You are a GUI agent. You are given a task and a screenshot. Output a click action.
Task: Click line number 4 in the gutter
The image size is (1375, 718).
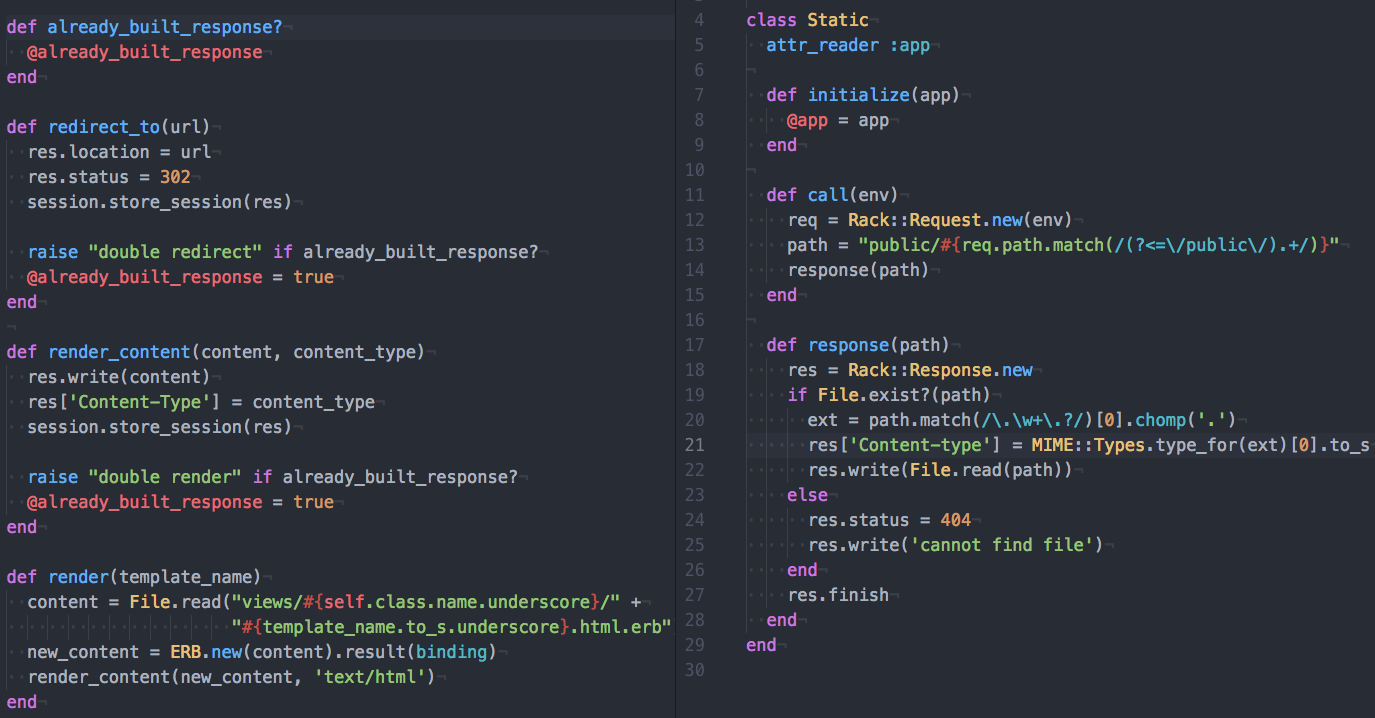(x=699, y=20)
